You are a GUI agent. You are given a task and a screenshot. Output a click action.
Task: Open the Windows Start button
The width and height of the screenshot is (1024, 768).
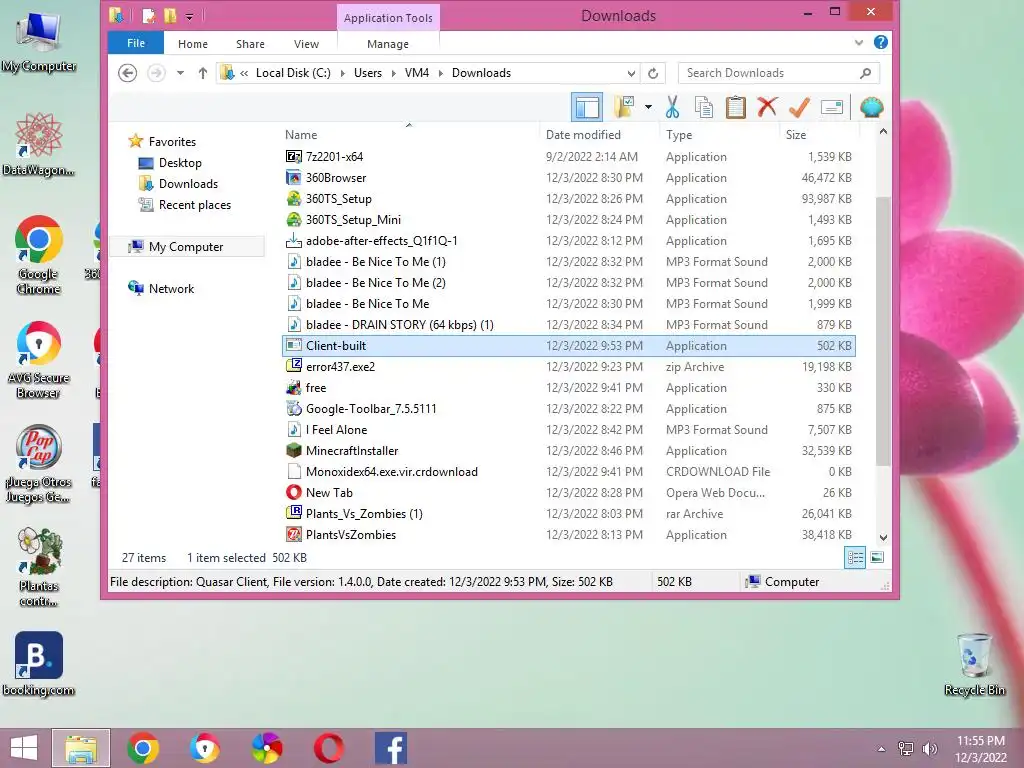click(24, 748)
